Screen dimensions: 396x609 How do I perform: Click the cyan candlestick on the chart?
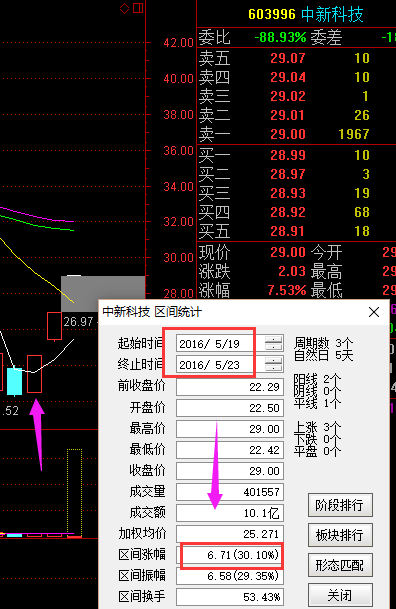pos(14,381)
